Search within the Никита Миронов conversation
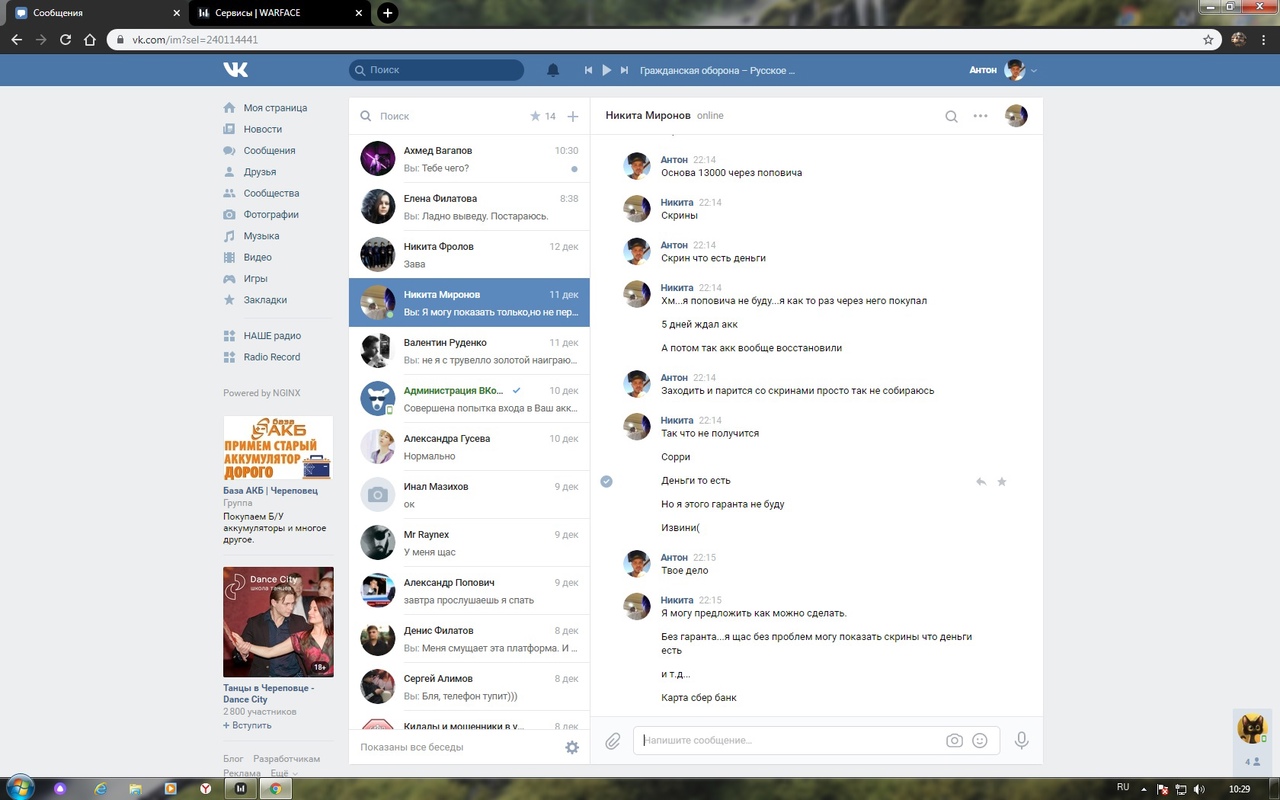This screenshot has width=1280, height=800. tap(951, 116)
